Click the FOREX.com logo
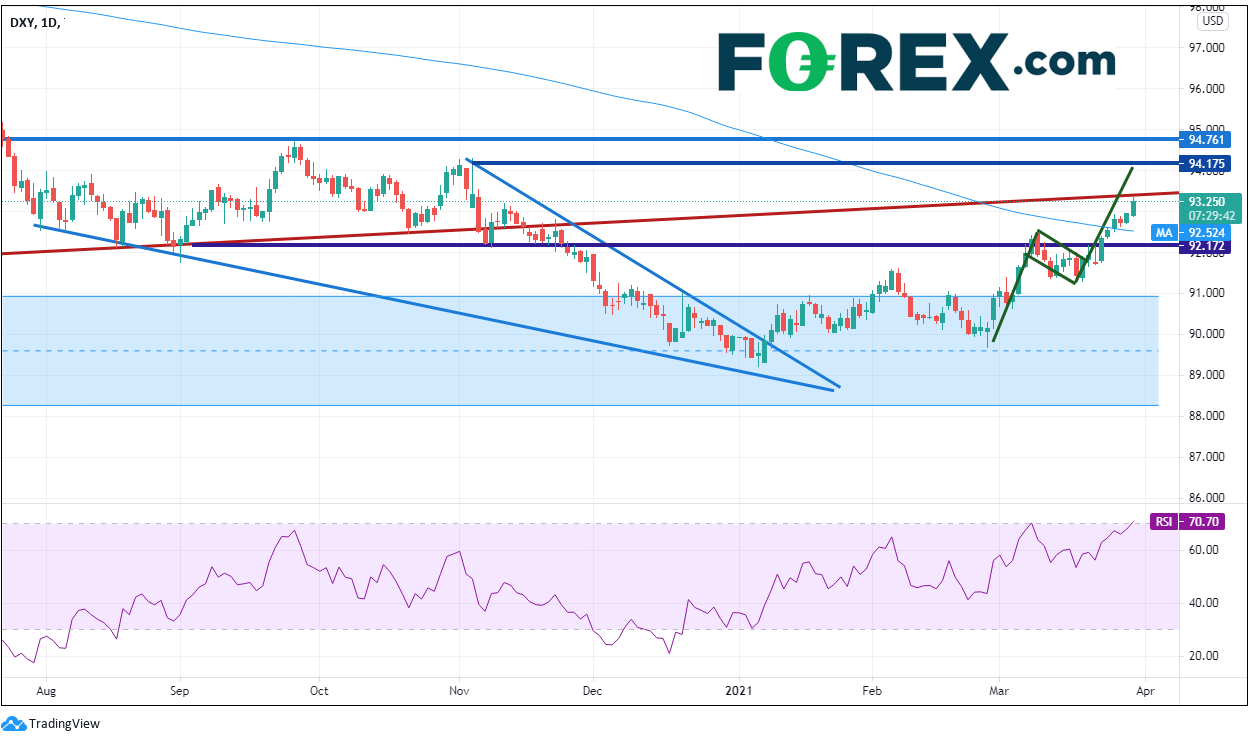Screen dimensions: 1254x742 (x=916, y=62)
